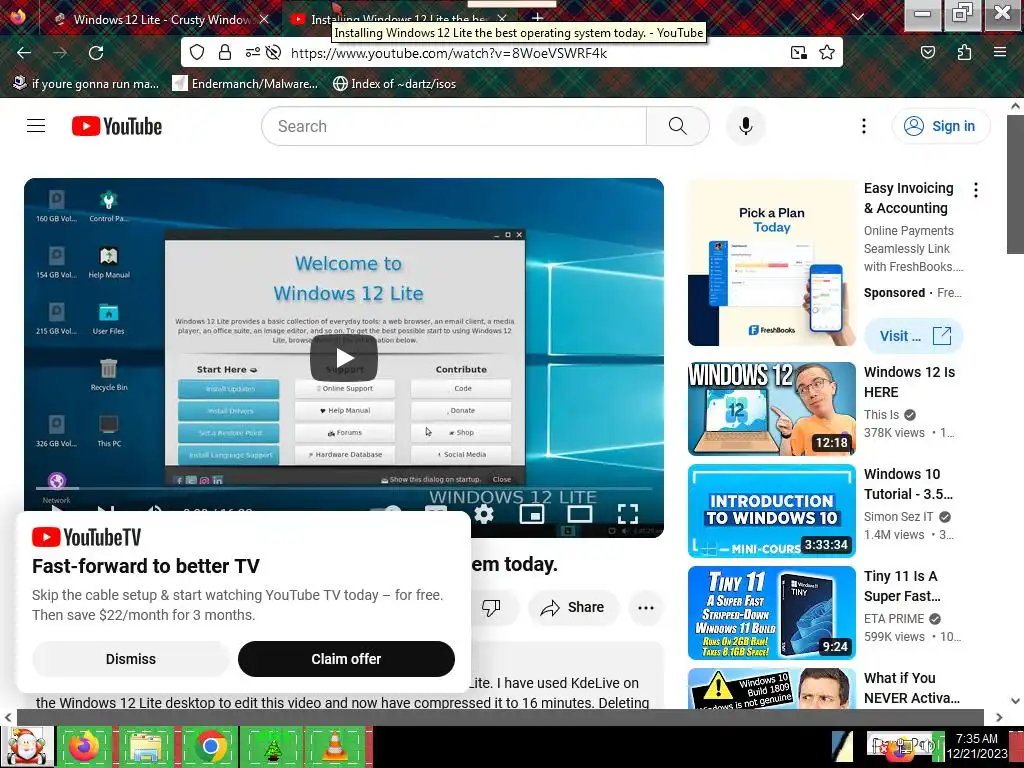Click the video progress bar
The height and width of the screenshot is (768, 1024).
point(344,488)
